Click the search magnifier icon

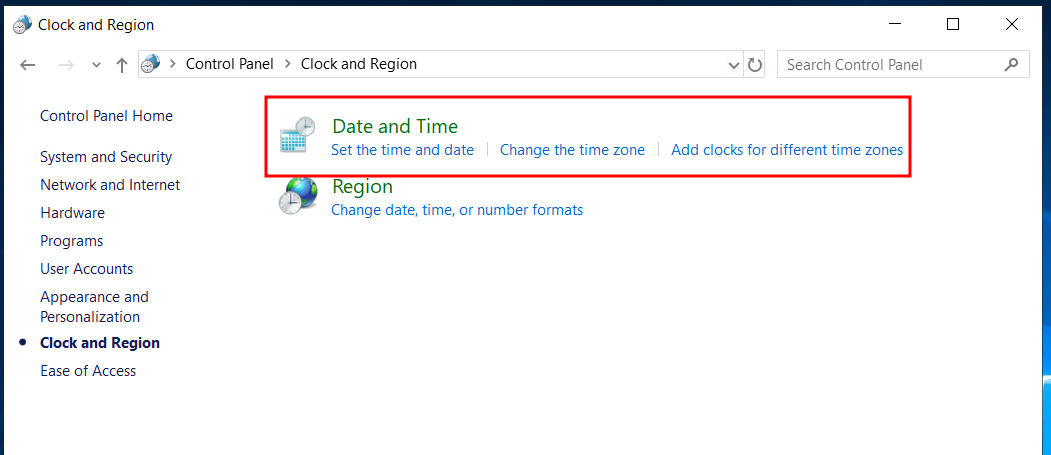point(1012,64)
